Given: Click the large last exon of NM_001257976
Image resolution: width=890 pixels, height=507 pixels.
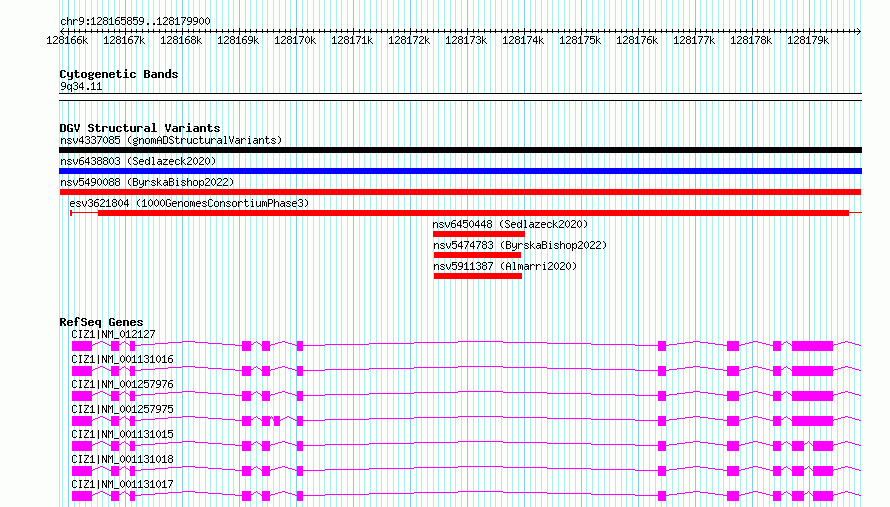Looking at the screenshot, I should point(812,396).
